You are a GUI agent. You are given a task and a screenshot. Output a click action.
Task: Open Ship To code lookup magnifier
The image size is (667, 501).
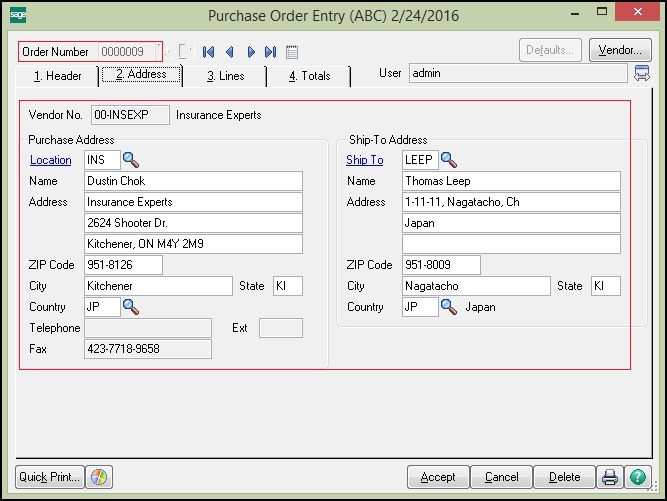coord(448,160)
